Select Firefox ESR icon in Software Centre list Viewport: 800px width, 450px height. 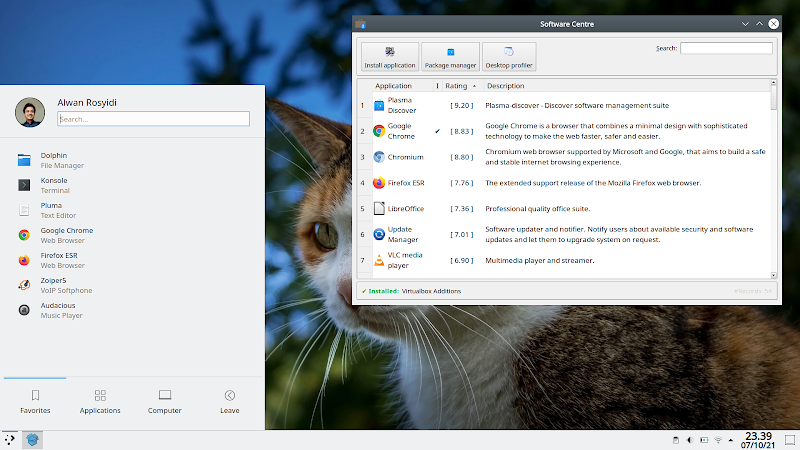tap(379, 183)
